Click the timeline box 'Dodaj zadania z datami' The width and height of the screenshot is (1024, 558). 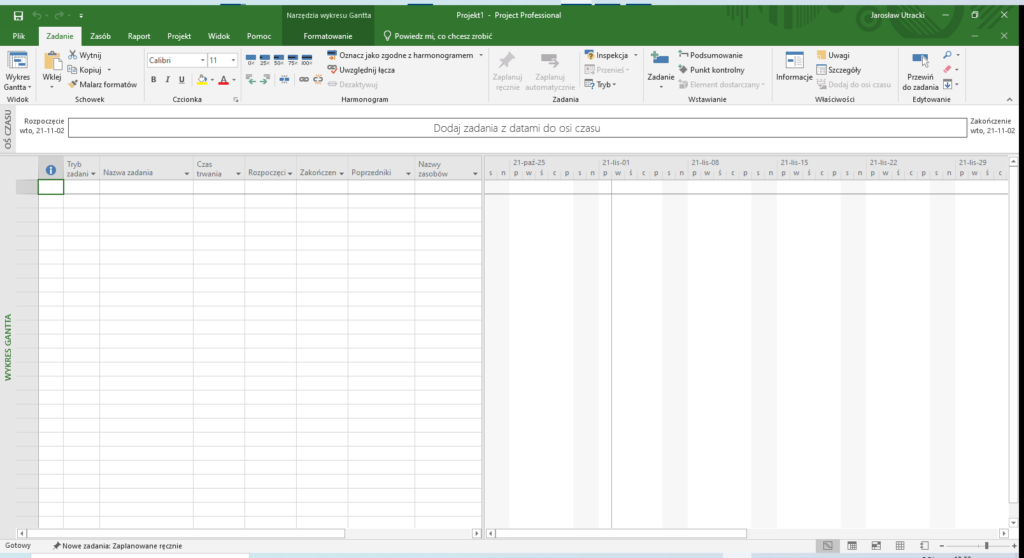point(516,129)
